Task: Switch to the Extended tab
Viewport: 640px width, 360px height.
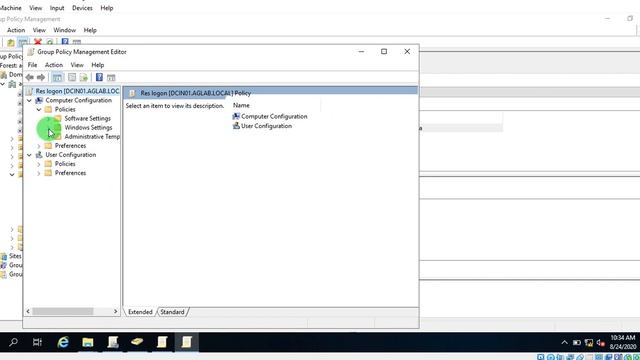Action: [x=140, y=312]
